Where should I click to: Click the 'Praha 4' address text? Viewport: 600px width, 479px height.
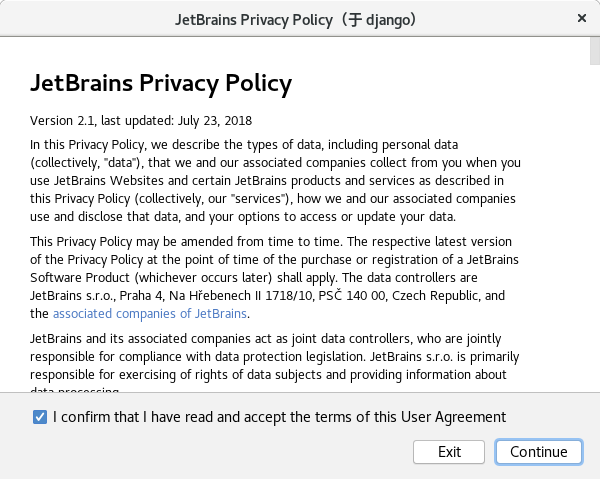coord(141,296)
